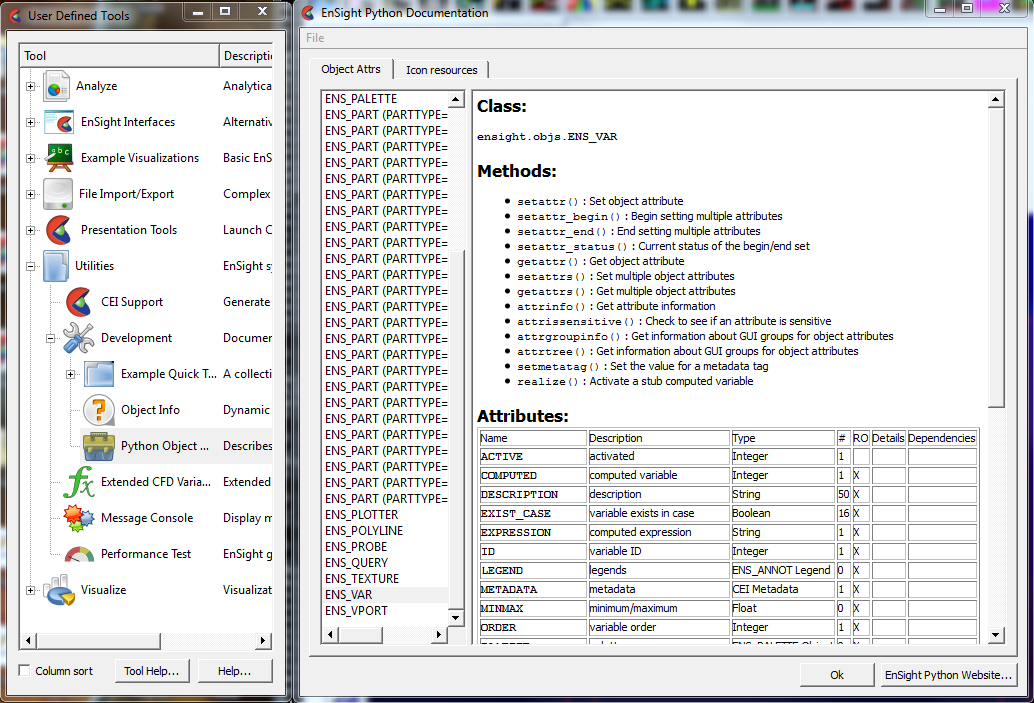Expand the Analyze tree node

tap(30, 86)
